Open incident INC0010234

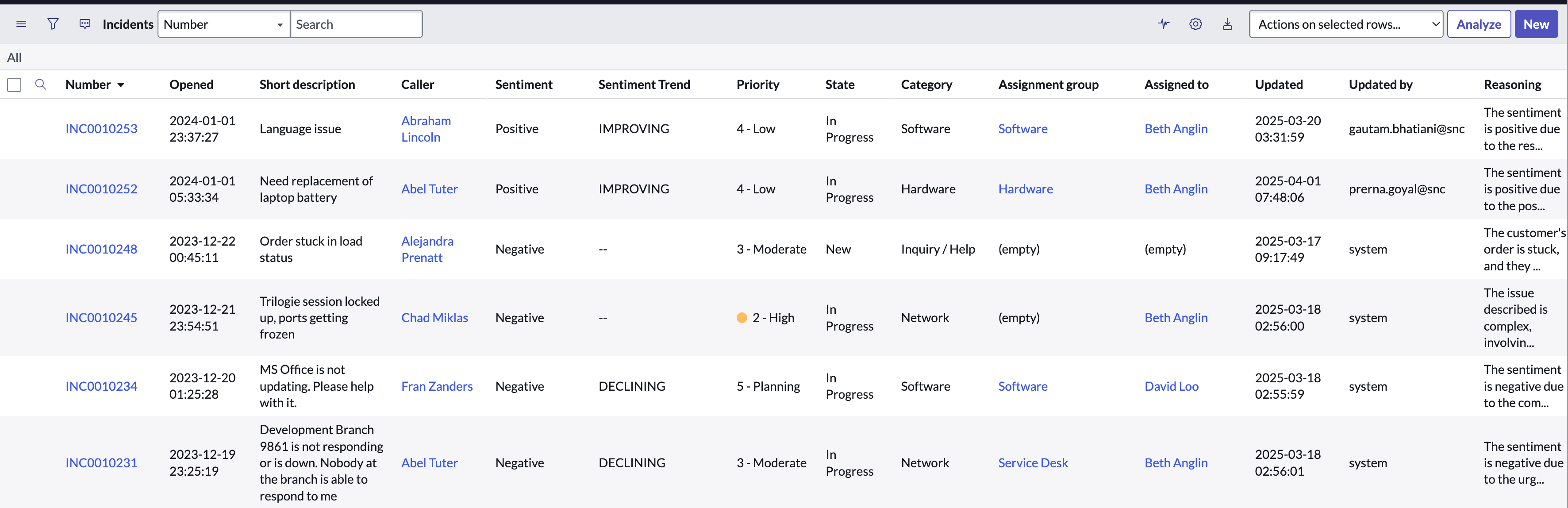coord(101,386)
